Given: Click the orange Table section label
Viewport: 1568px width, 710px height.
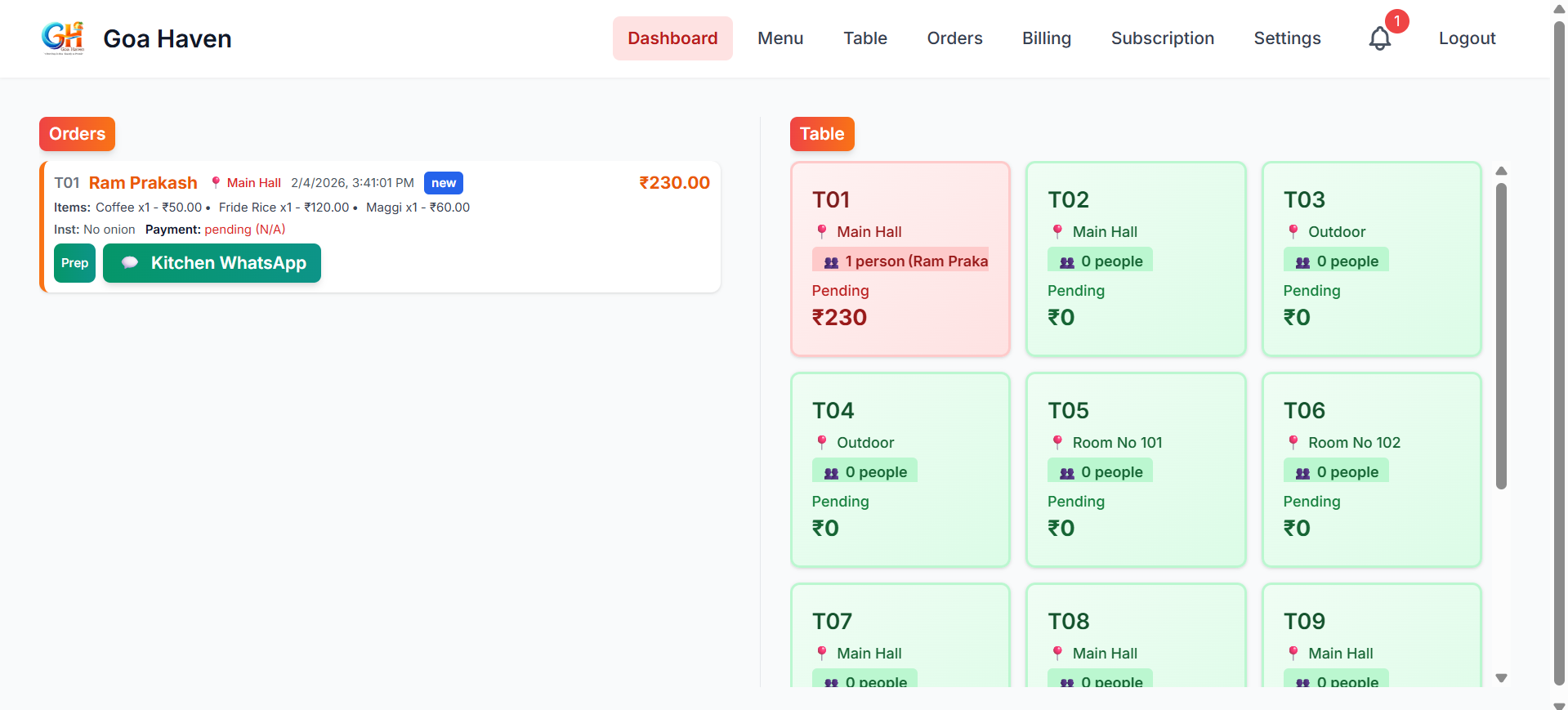Looking at the screenshot, I should [822, 134].
